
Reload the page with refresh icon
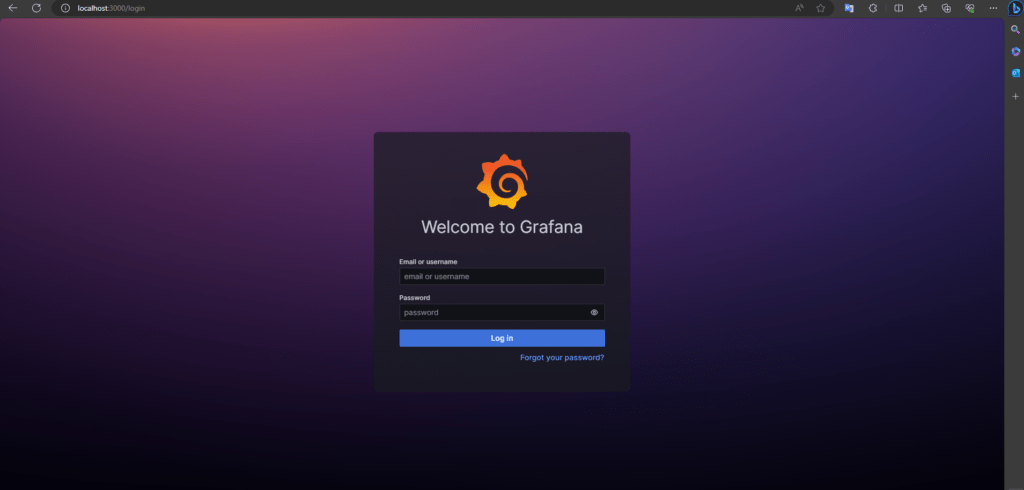click(37, 8)
